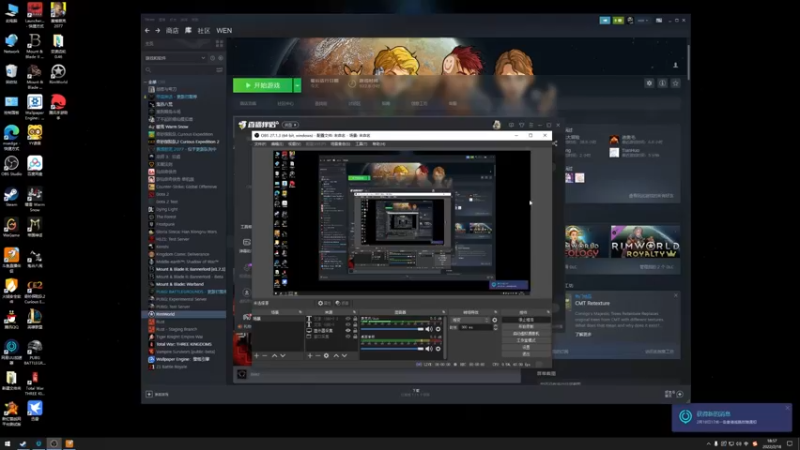Remove the scene with the OBS minus icon
Viewport: 800px width, 450px height.
265,356
